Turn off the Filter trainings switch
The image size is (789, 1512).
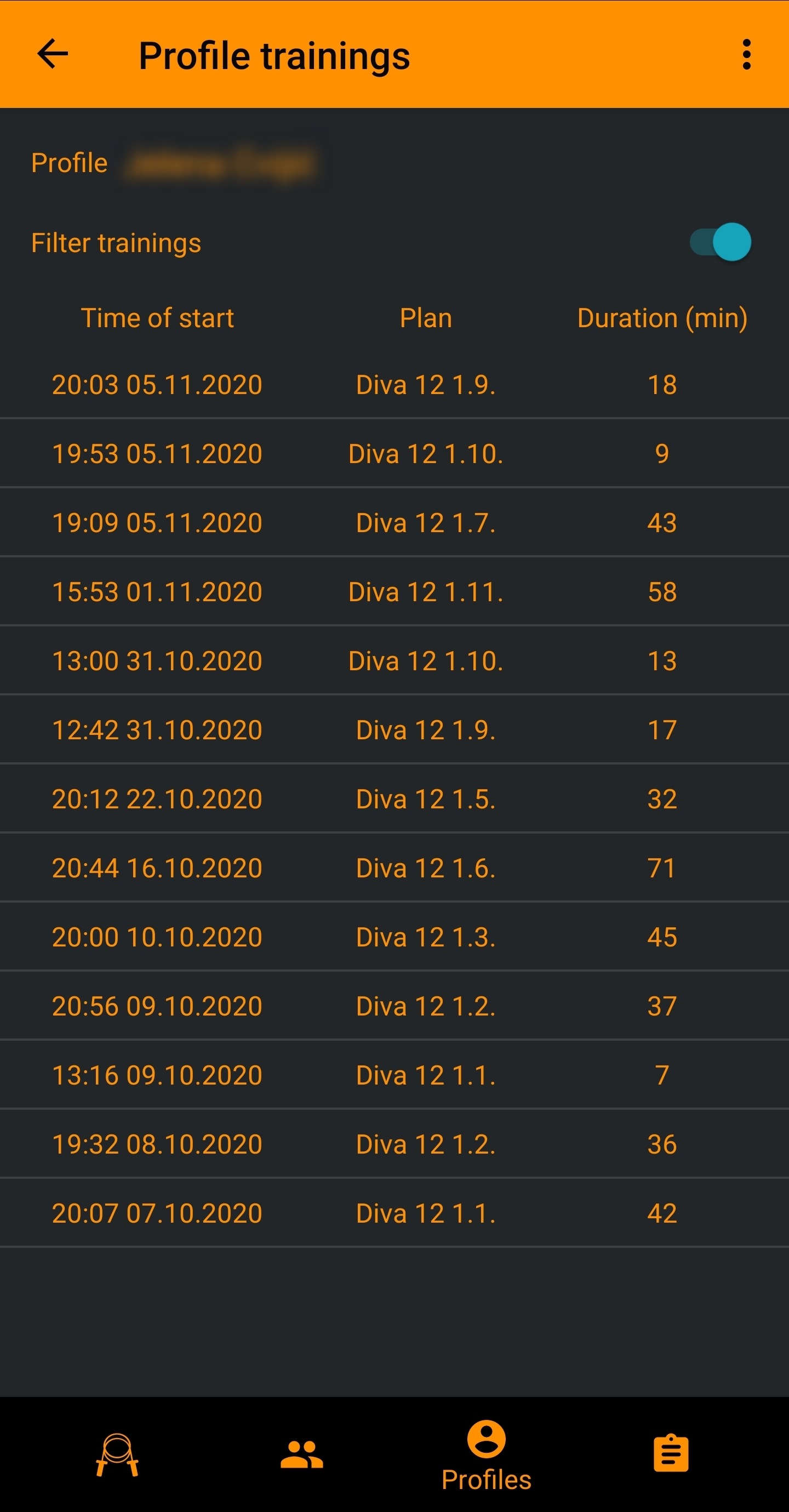point(721,242)
